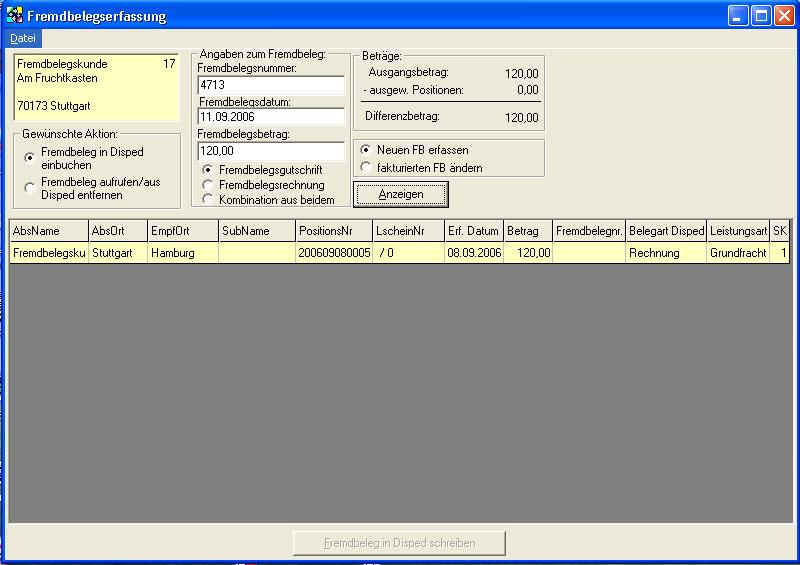Screen dimensions: 800x565
Task: Open the Datei menu
Action: pos(22,38)
